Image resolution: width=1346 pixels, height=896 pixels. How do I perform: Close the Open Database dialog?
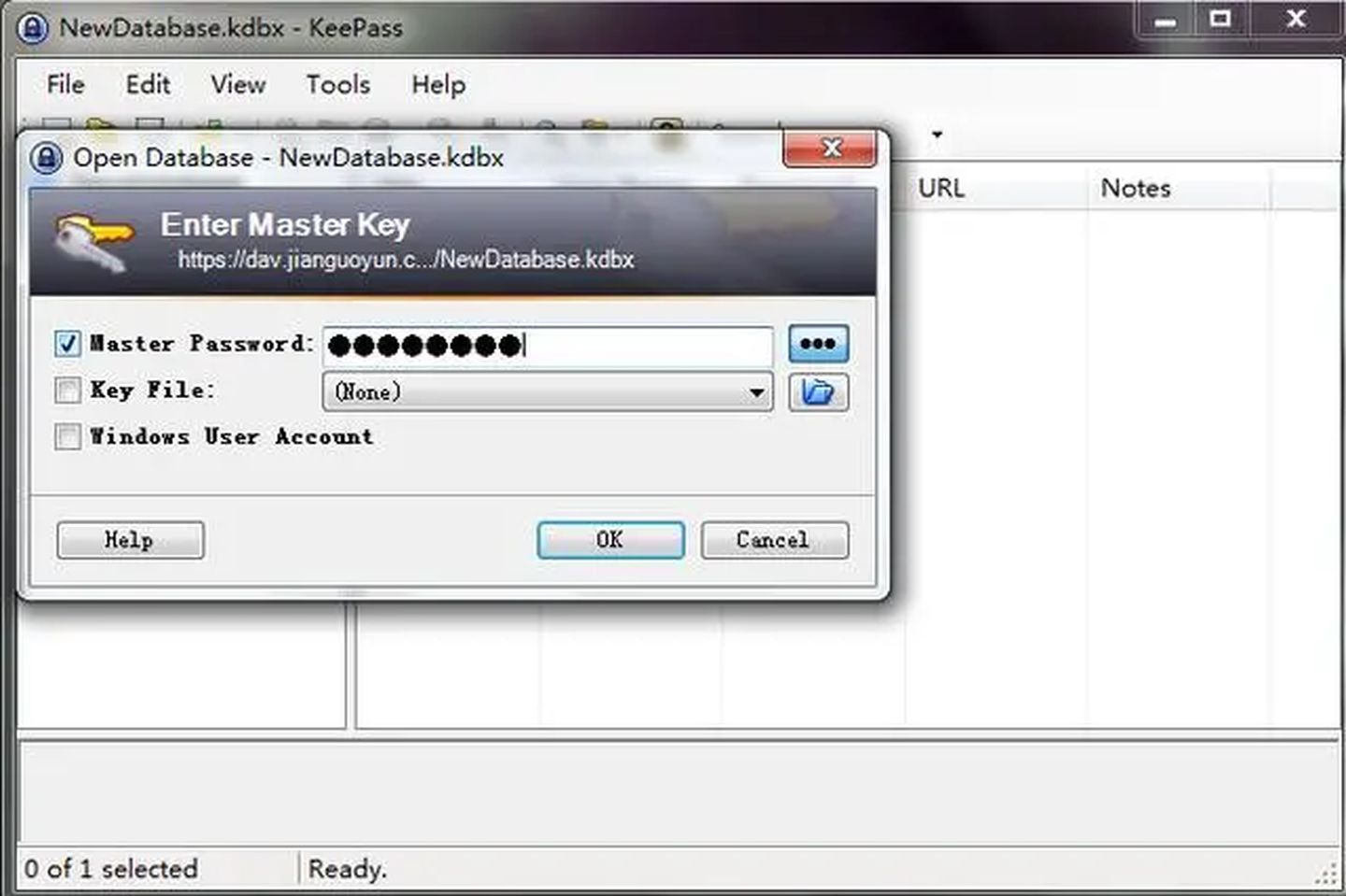(830, 149)
